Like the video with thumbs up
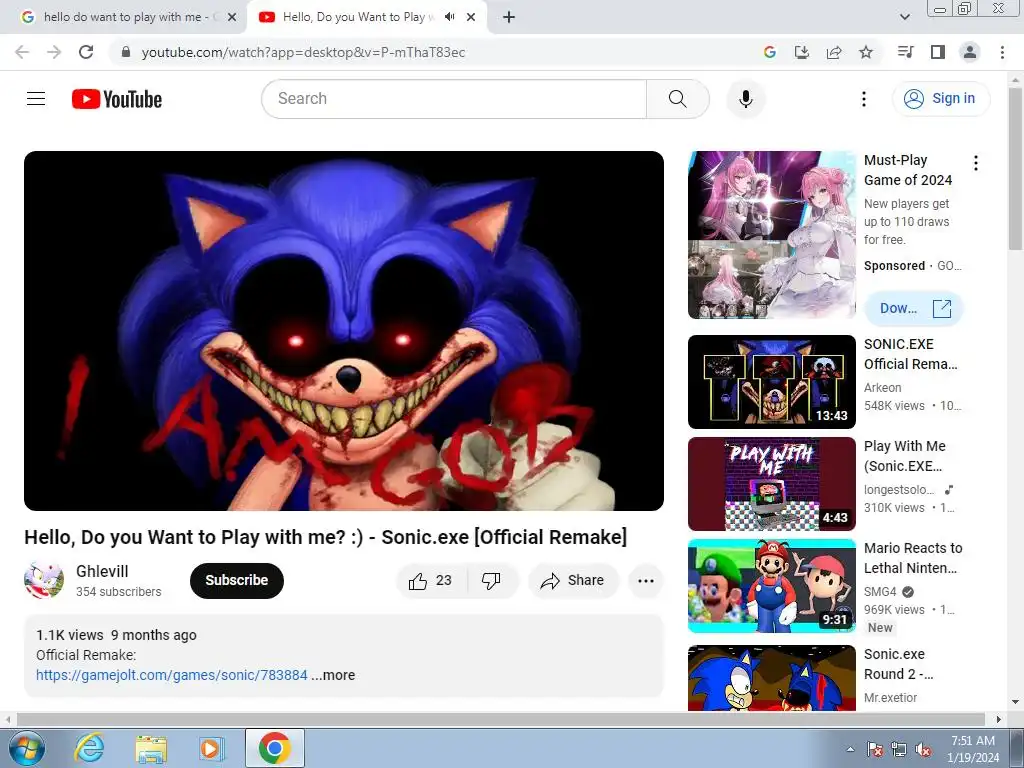Screen dimensions: 1024x768 (431, 581)
